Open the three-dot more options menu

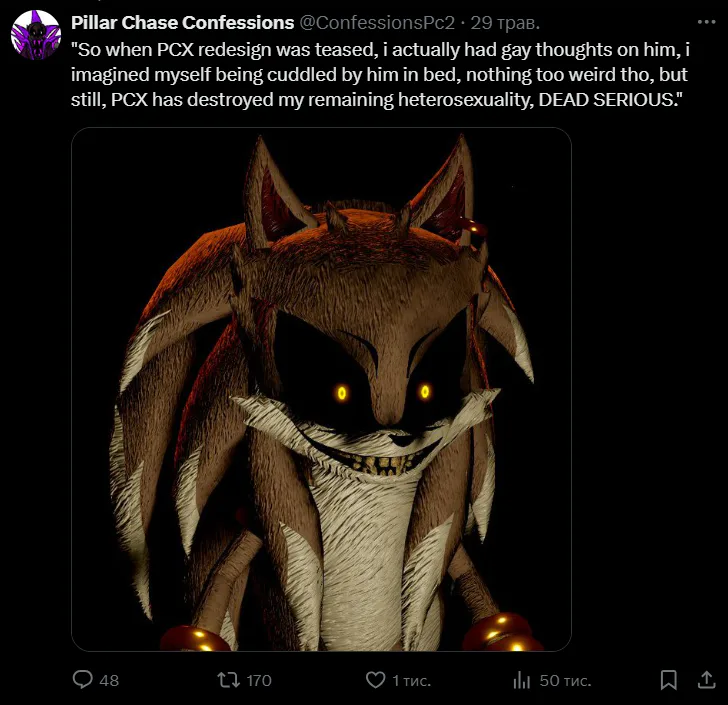706,22
